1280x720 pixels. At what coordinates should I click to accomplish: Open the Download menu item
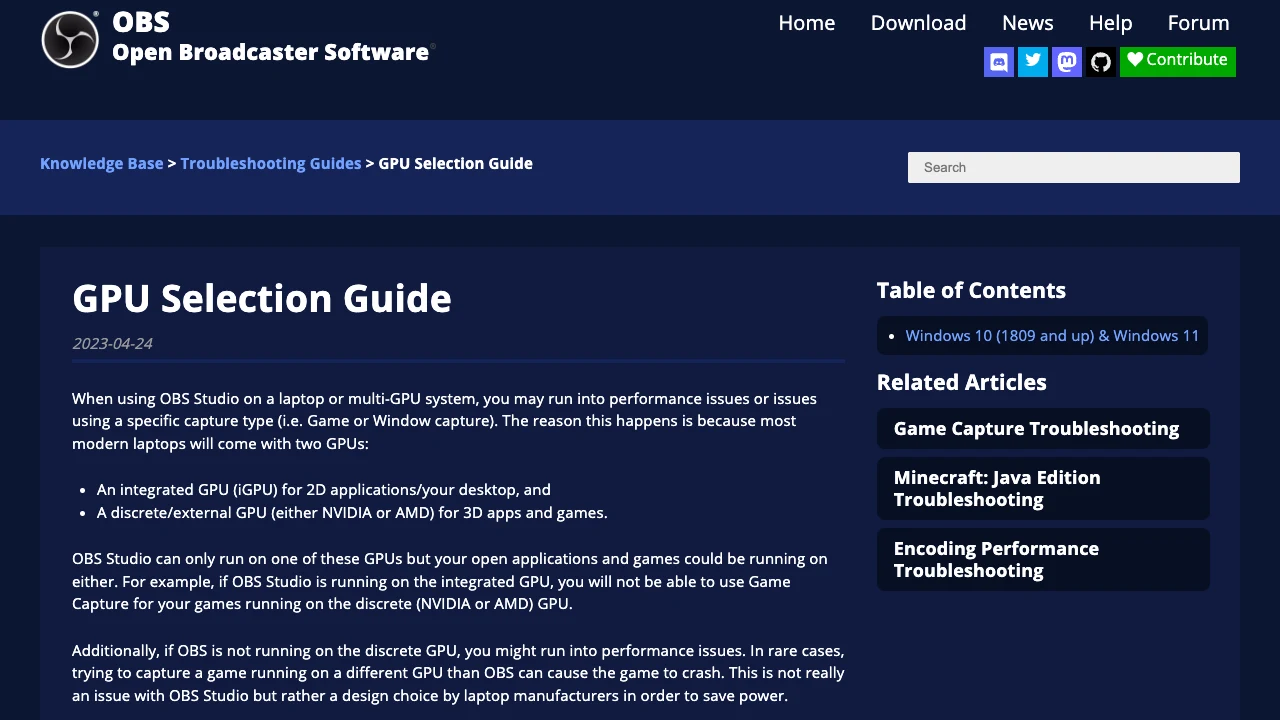tap(919, 23)
